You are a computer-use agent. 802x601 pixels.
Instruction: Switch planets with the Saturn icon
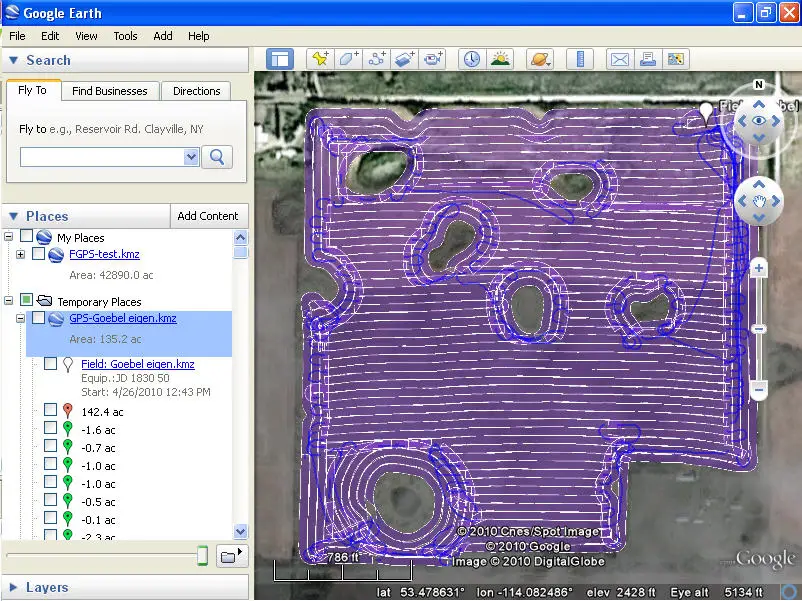point(540,59)
